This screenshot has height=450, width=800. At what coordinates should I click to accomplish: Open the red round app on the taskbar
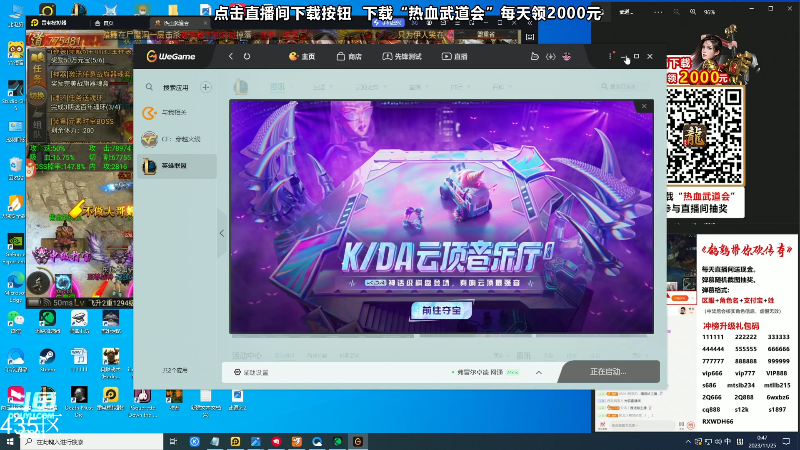(x=276, y=441)
